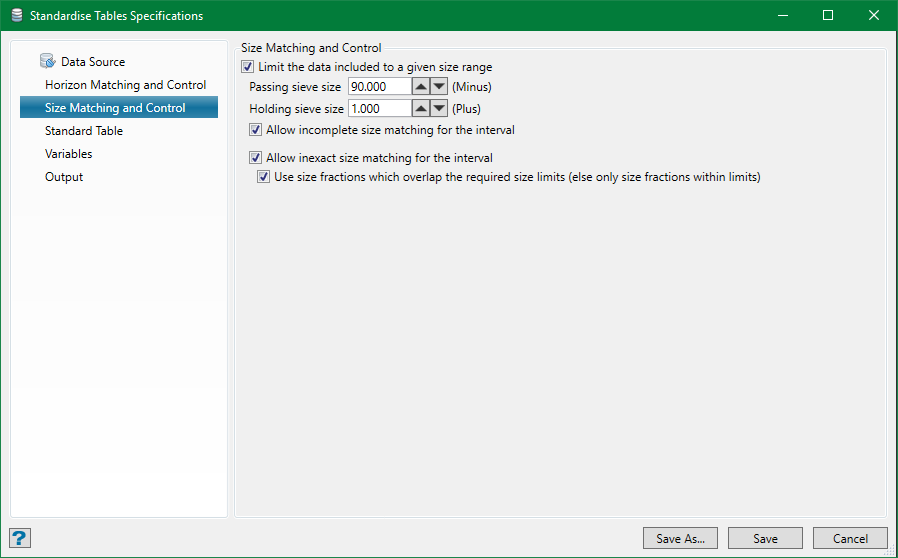Click the Data Source database icon
Screen dimensions: 898x558
click(x=48, y=61)
